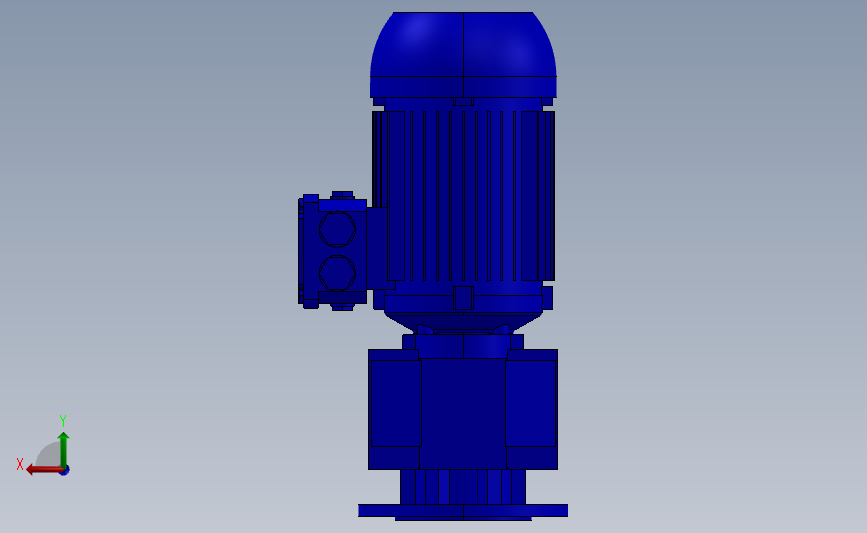867x533 pixels.
Task: Click the green Y axis arrow of triad
Action: point(64,450)
